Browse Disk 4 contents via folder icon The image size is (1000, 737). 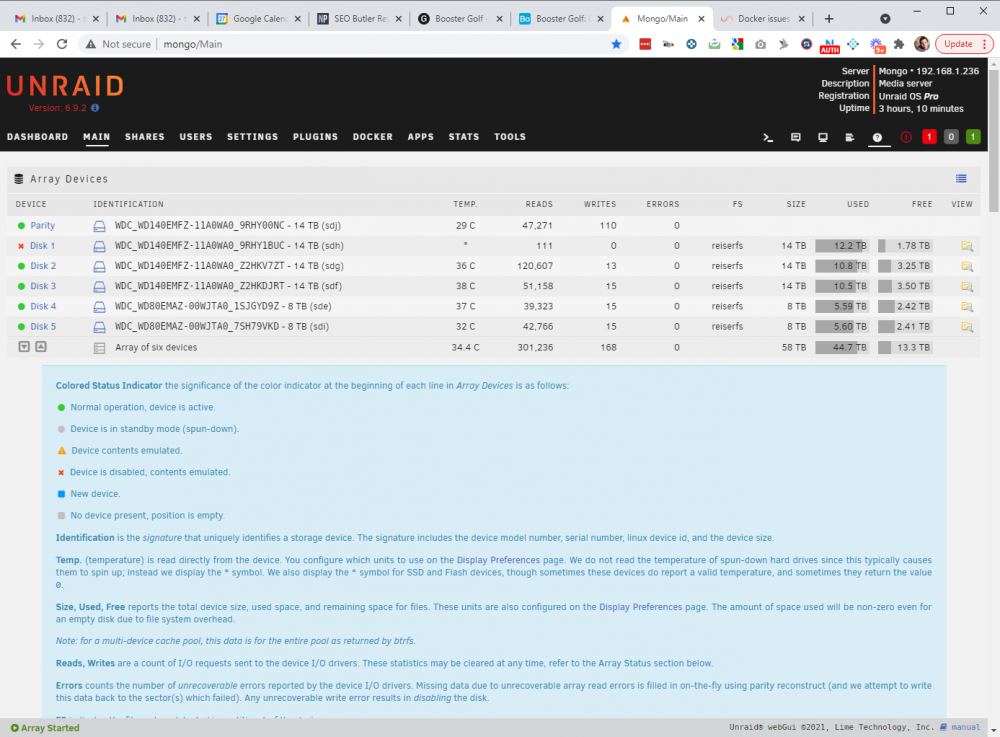tap(967, 307)
